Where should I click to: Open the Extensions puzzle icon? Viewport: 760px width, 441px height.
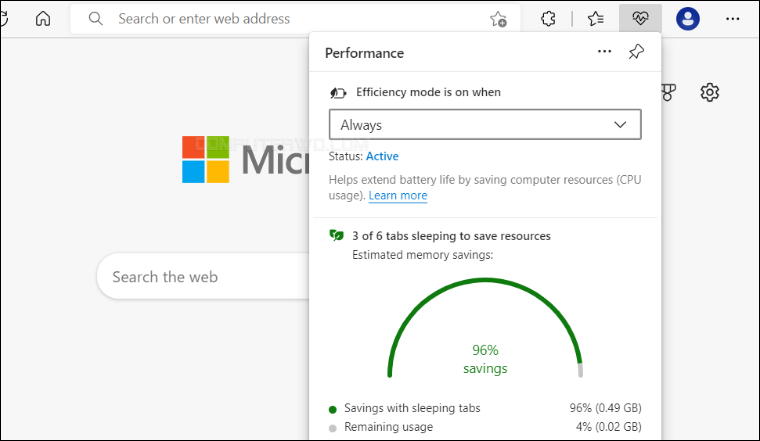547,19
